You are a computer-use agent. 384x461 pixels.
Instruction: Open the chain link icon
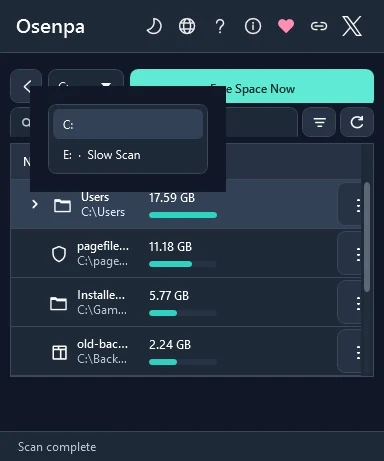(319, 26)
